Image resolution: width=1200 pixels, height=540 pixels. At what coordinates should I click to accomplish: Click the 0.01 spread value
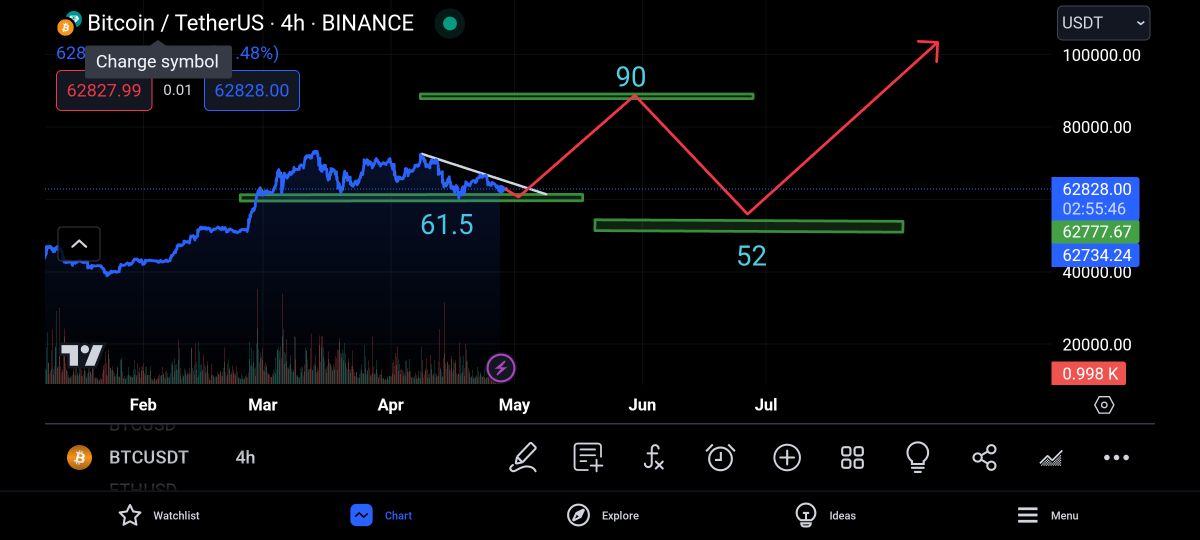[x=178, y=91]
